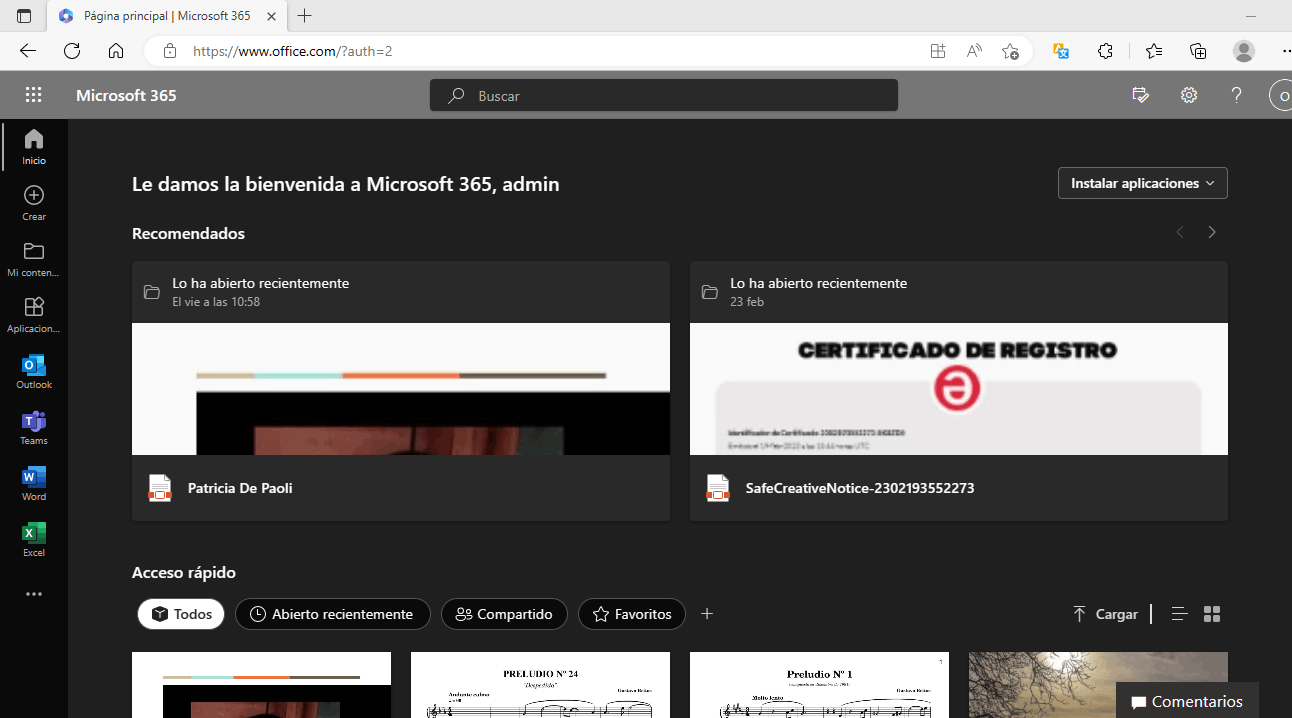Open the translate extension icon
Screen dimensions: 1292x718
1062,51
